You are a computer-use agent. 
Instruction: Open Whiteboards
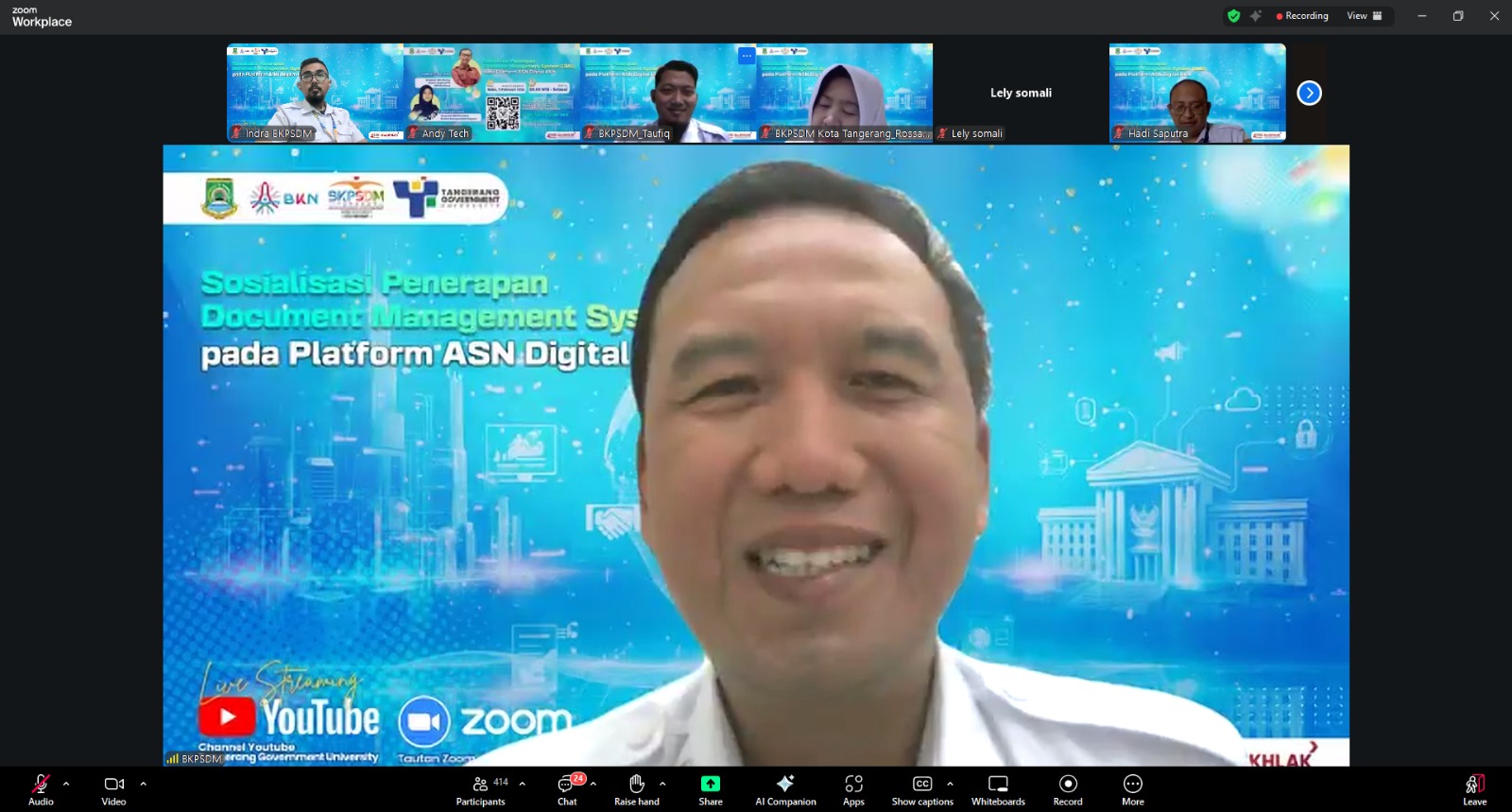[998, 788]
